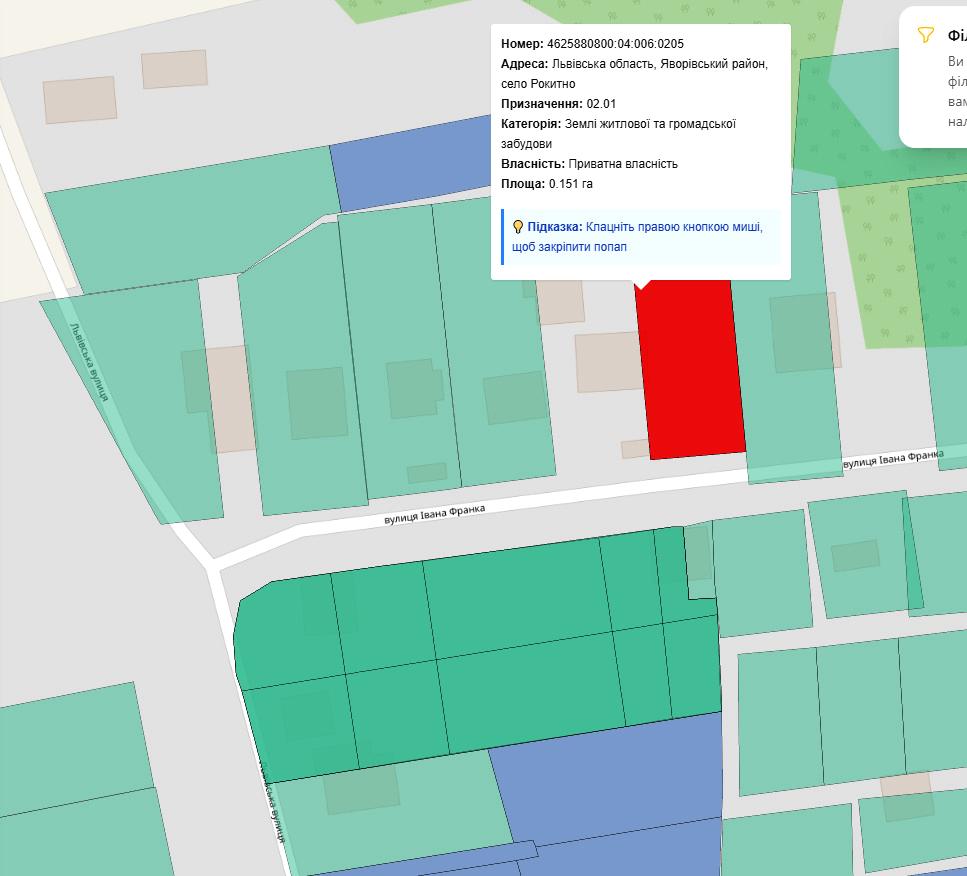Click 'село Рокитно' address text

coord(538,84)
